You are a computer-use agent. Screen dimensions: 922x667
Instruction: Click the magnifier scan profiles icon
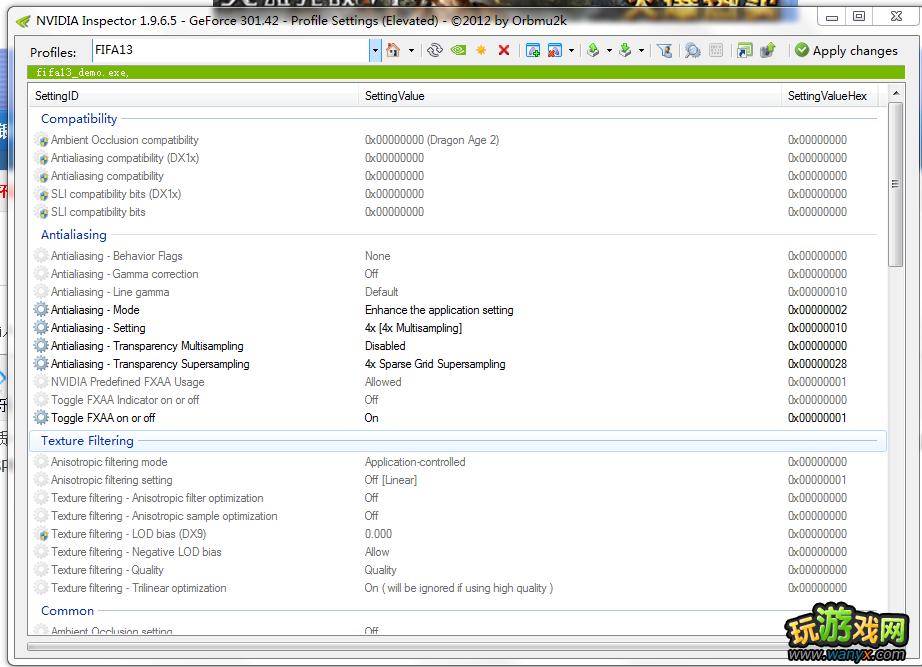click(693, 51)
